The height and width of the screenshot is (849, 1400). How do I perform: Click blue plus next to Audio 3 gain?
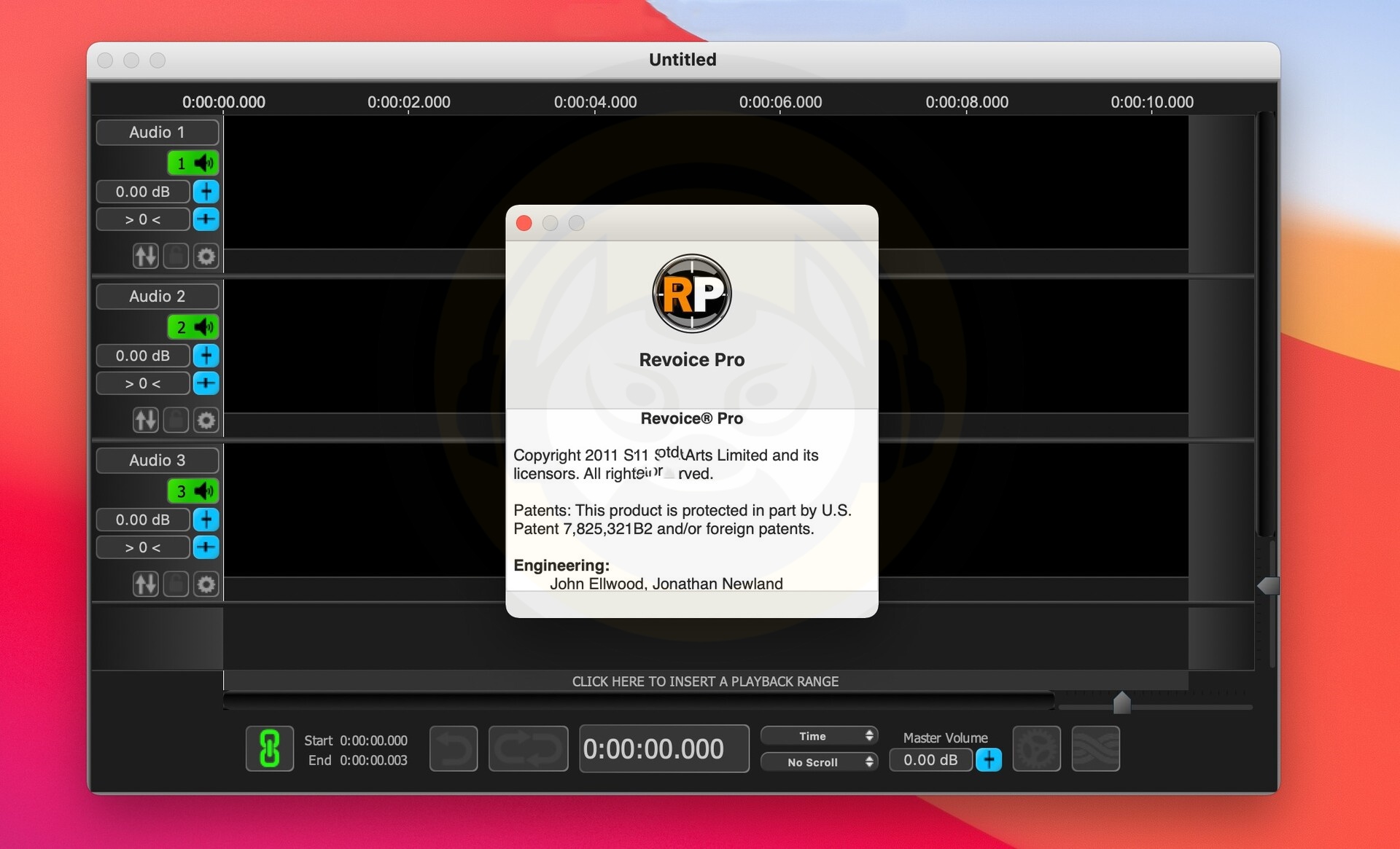pyautogui.click(x=206, y=520)
